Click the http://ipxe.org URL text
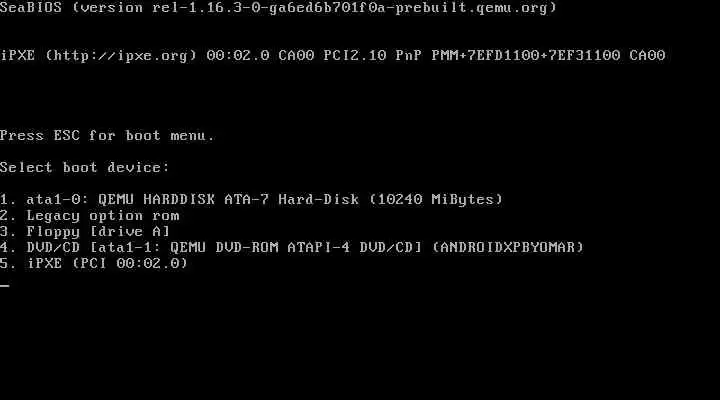The width and height of the screenshot is (720, 400). tap(121, 56)
